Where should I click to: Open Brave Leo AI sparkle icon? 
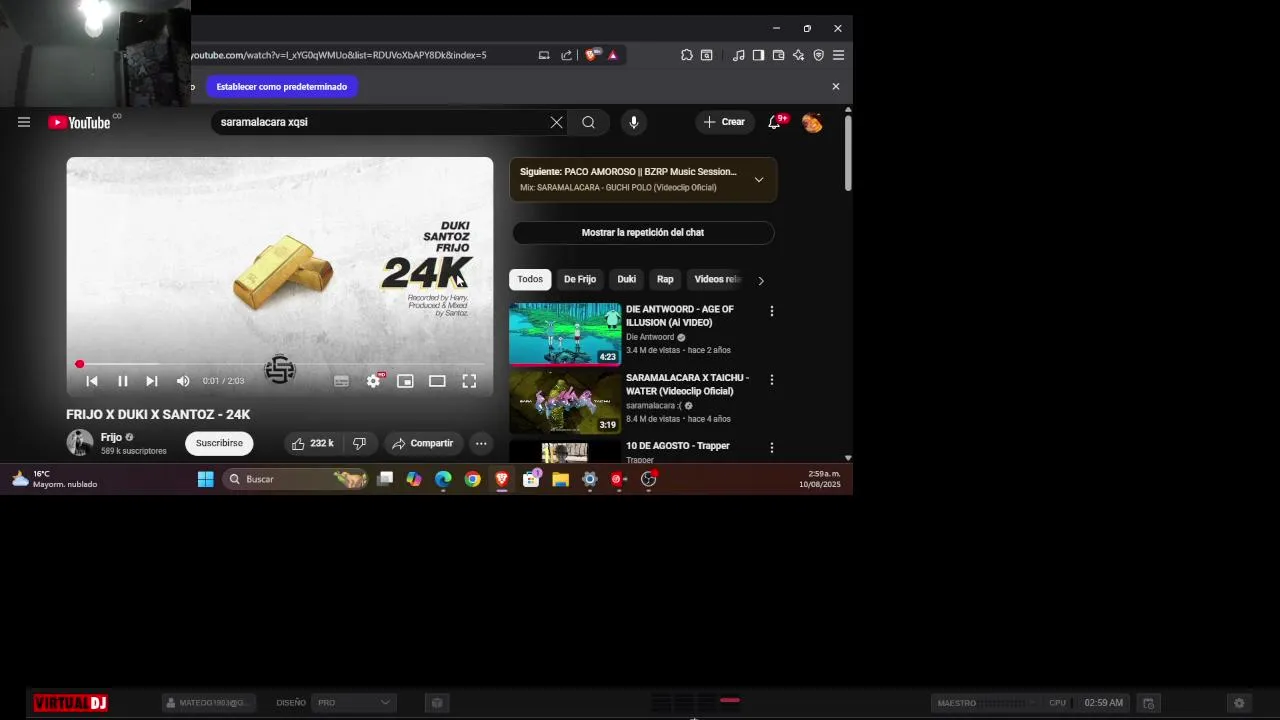798,55
